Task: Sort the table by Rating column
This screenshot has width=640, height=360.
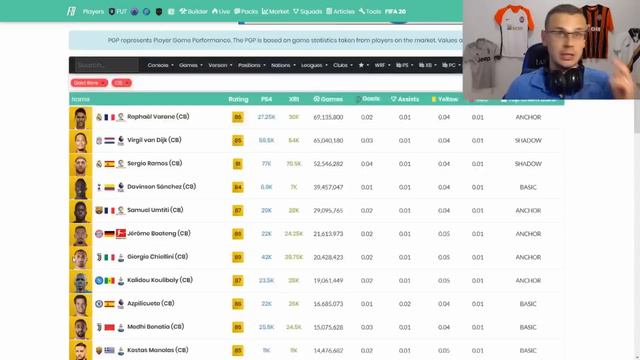Action: (x=238, y=99)
